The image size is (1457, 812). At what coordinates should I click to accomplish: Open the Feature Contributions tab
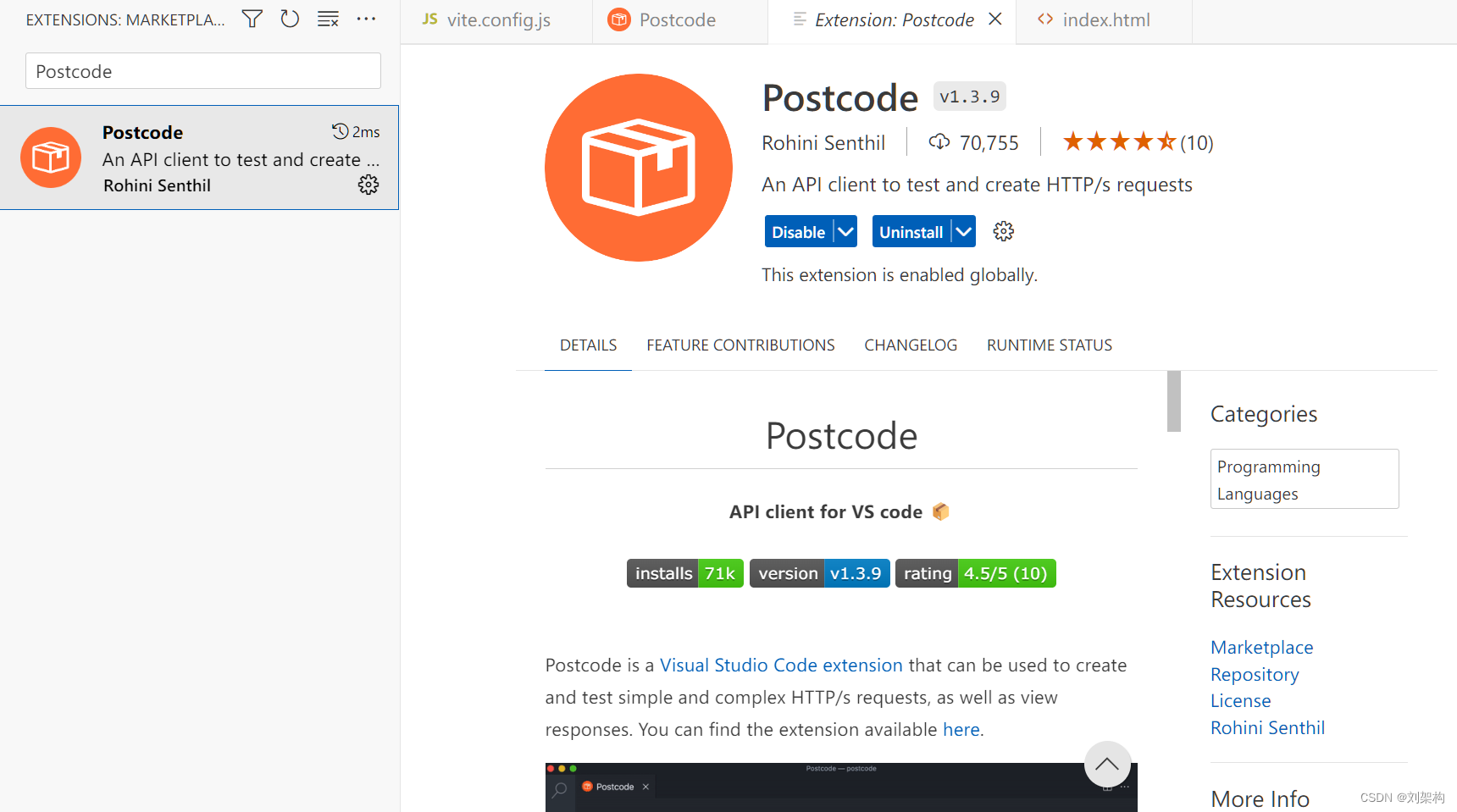[740, 345]
